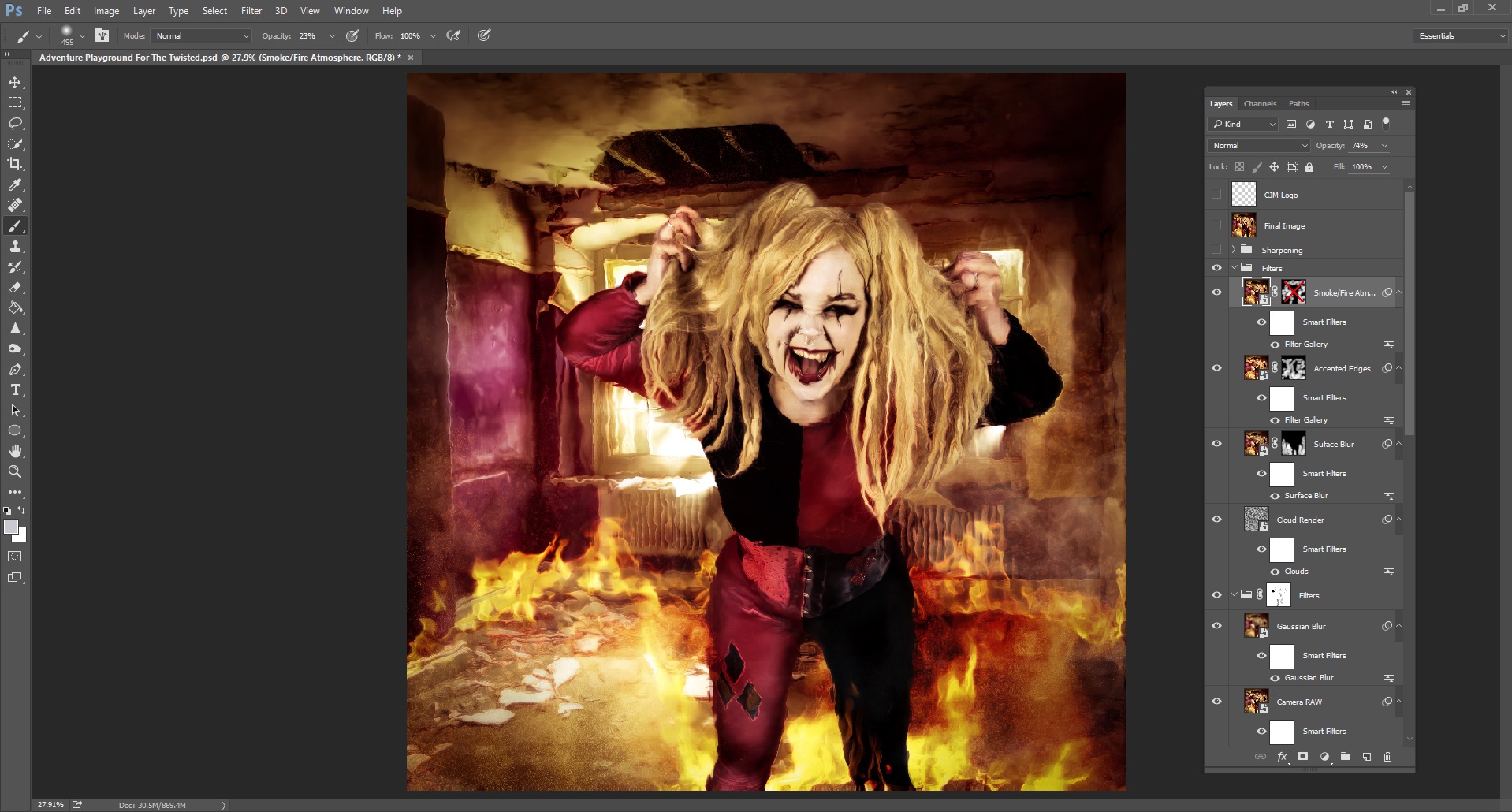This screenshot has height=812, width=1512.
Task: Hide the Accented Edges layer
Action: [1216, 368]
